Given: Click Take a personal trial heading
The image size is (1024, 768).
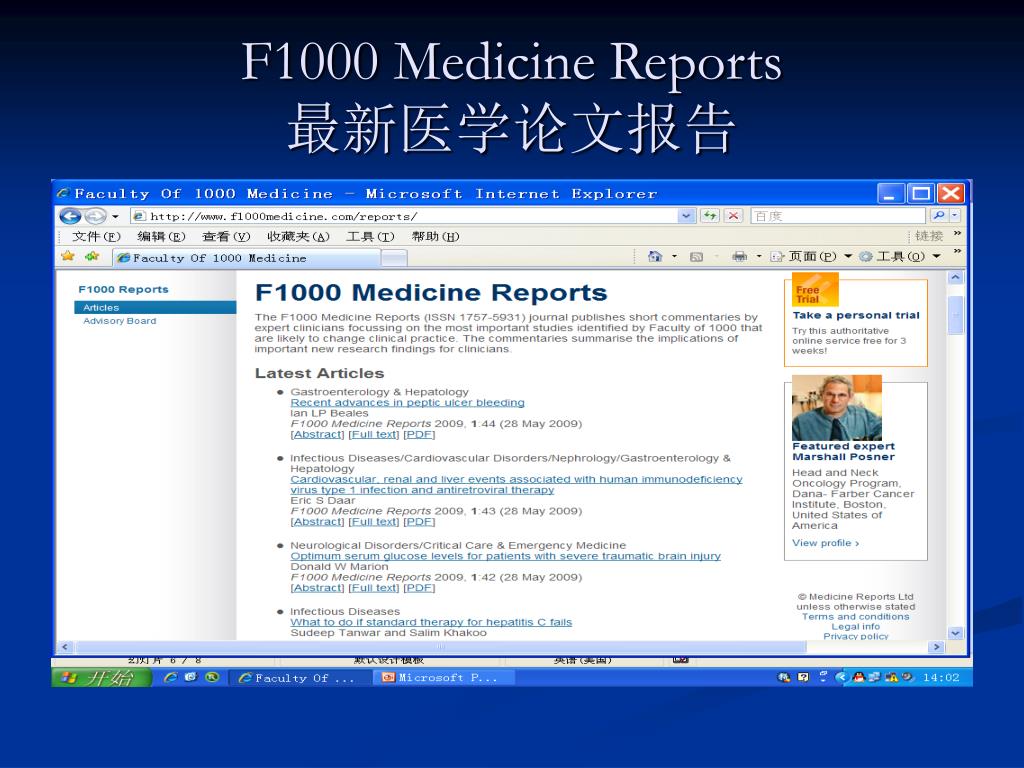Looking at the screenshot, I should point(856,315).
